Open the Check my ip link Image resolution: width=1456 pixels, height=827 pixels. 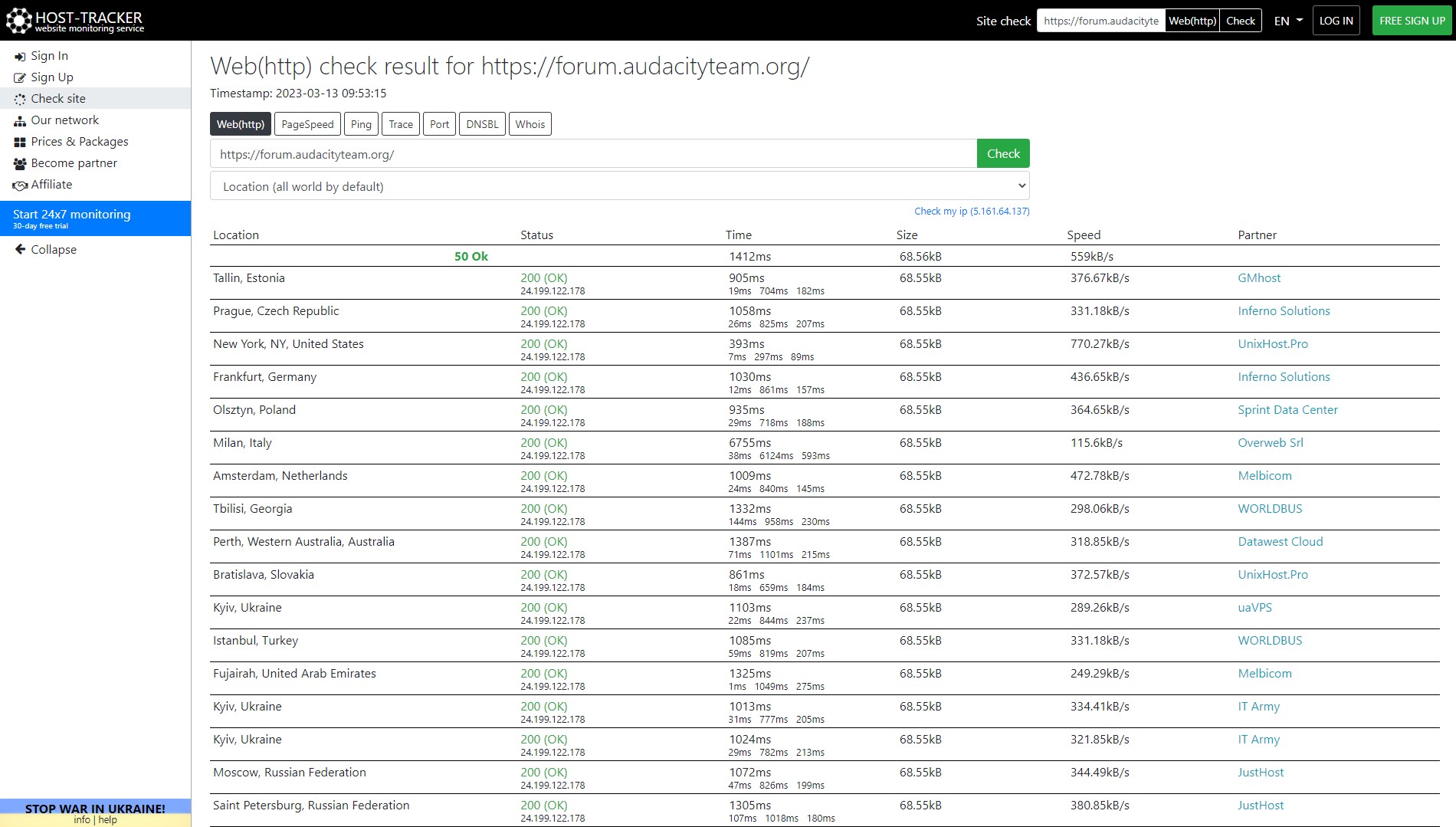click(971, 212)
